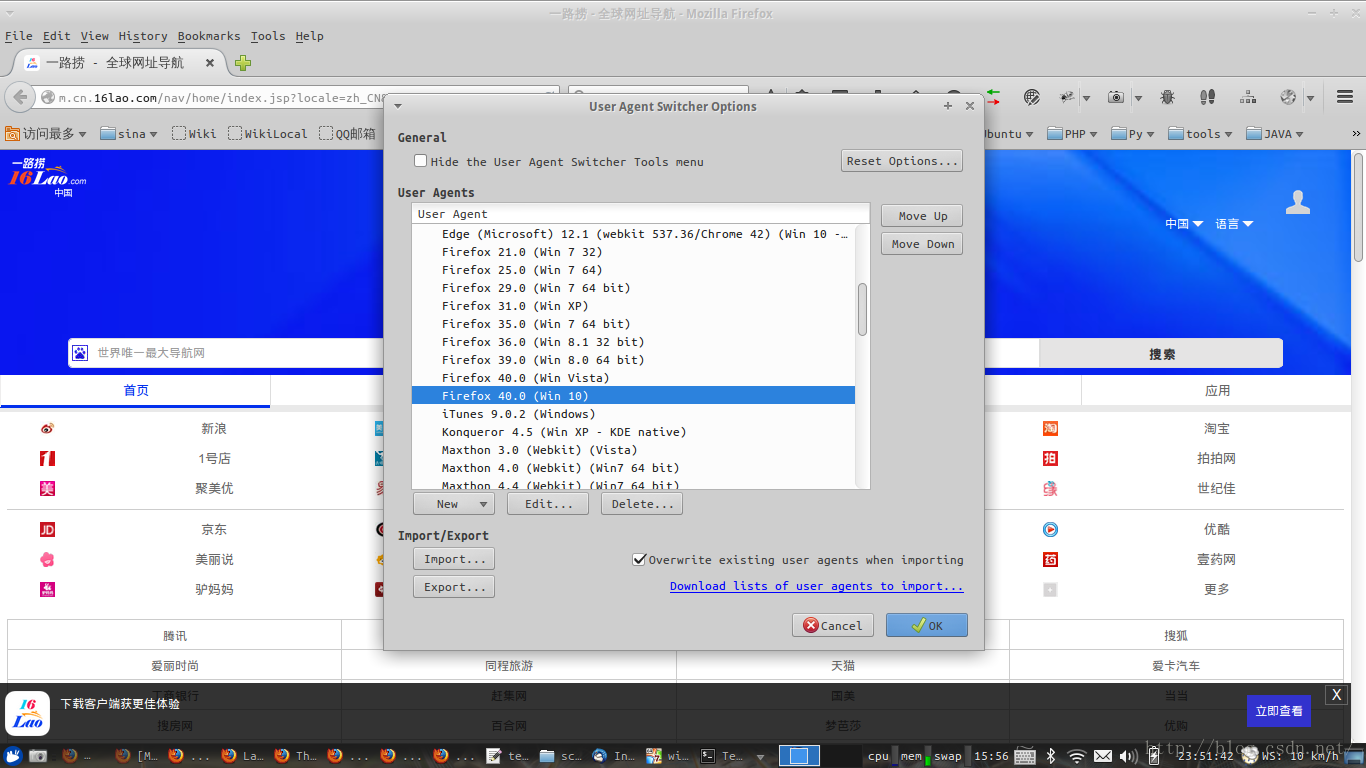Expand the monkey icon dropdown arrow
Image resolution: width=1366 pixels, height=768 pixels.
1087,98
